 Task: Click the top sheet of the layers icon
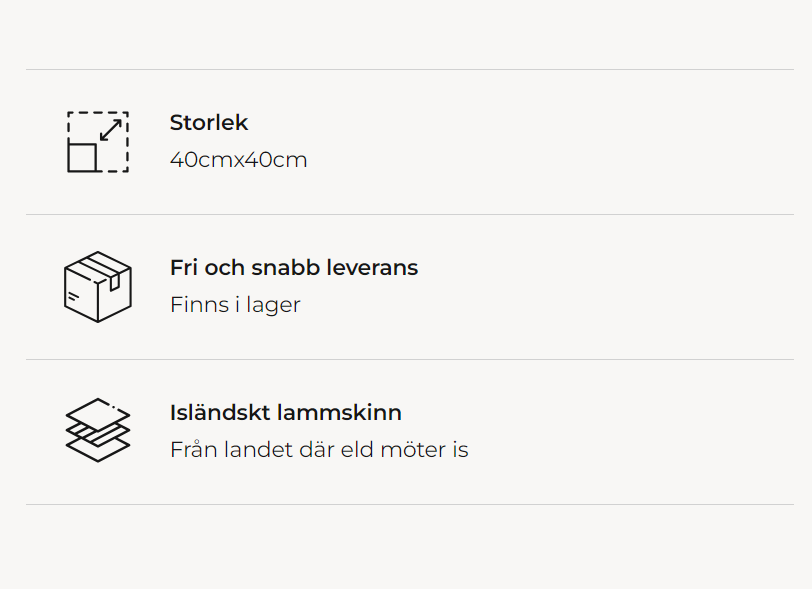(98, 410)
